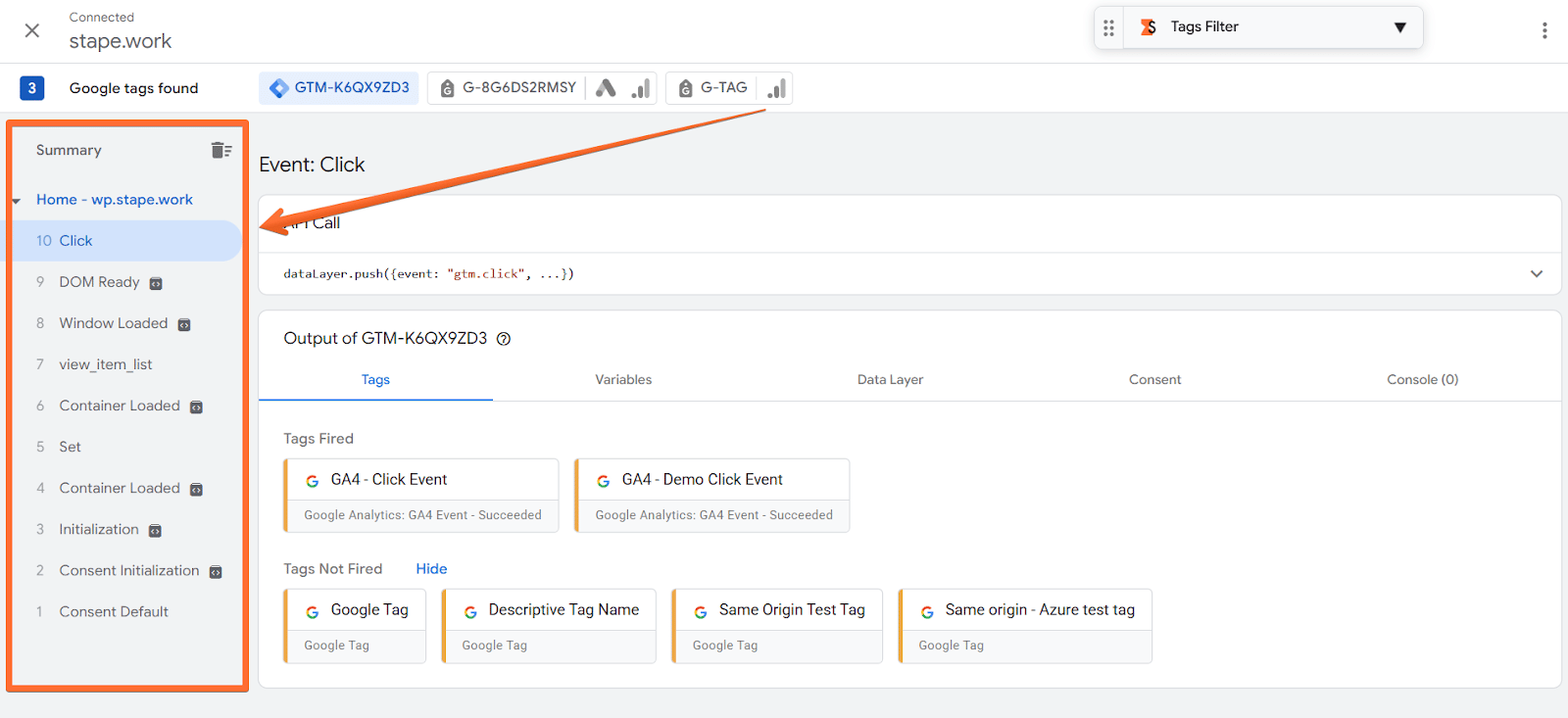Click the Google icon on GA4 - Click Event
Viewport: 1568px width, 718px height.
coord(312,481)
